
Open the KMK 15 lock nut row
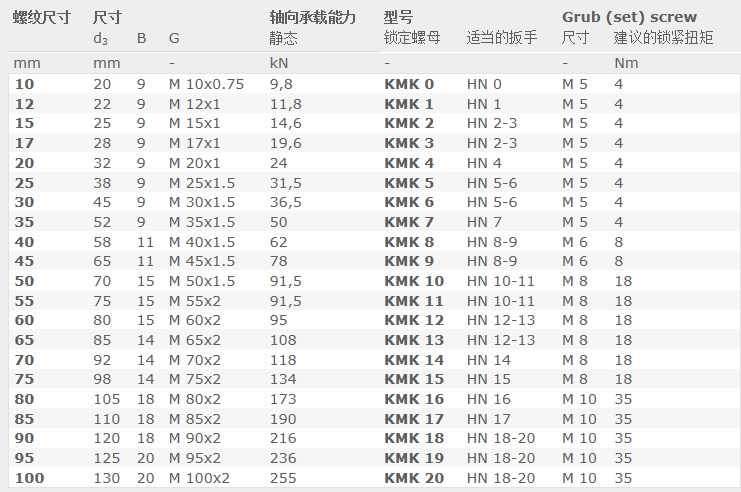point(413,379)
